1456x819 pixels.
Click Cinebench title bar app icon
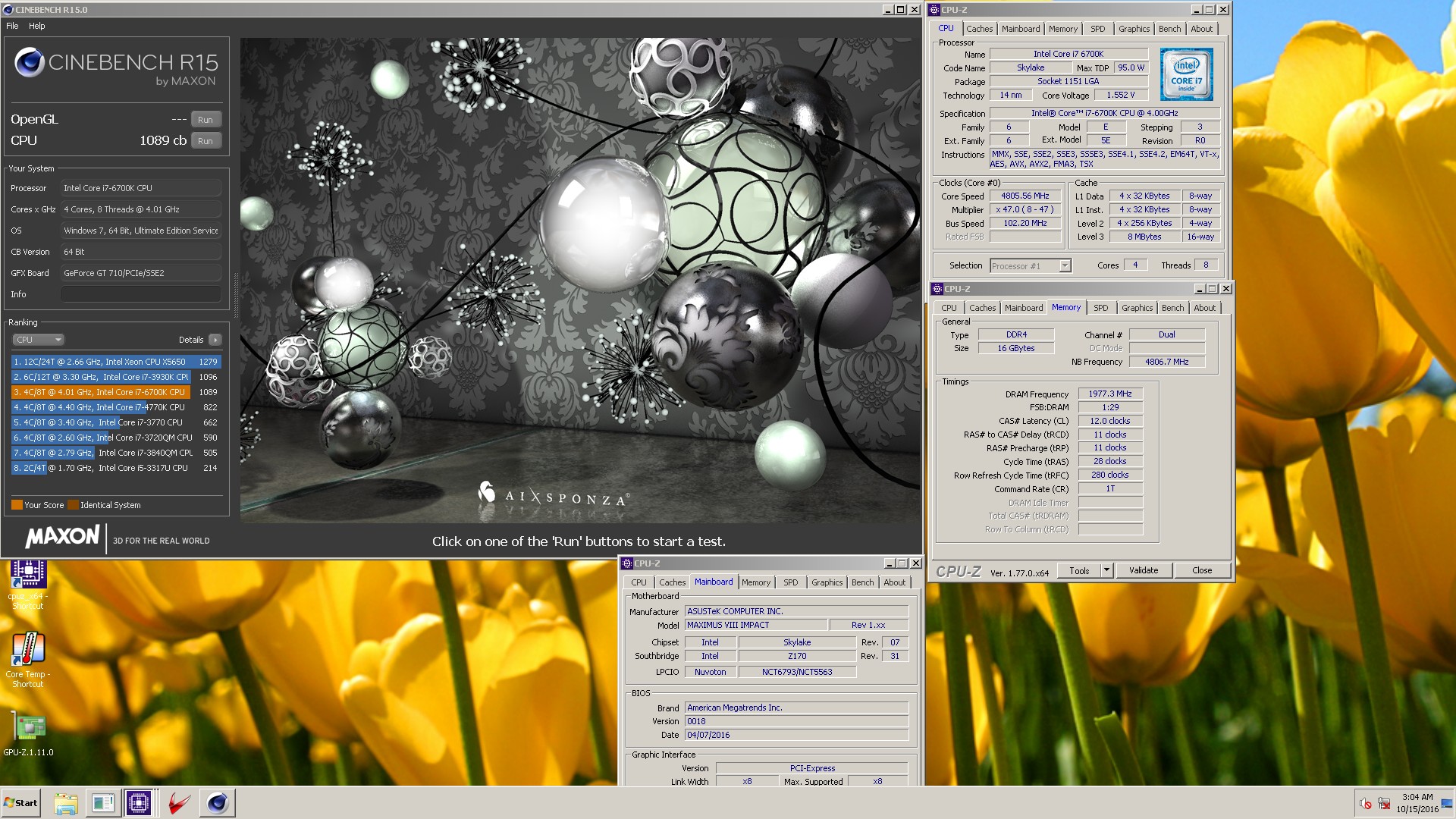8,10
